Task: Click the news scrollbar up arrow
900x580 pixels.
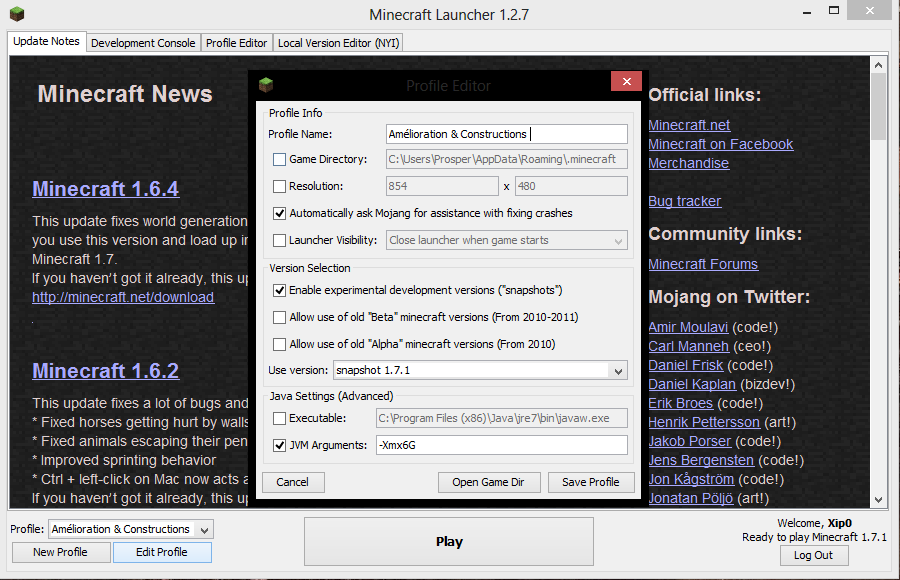Action: pyautogui.click(x=878, y=65)
